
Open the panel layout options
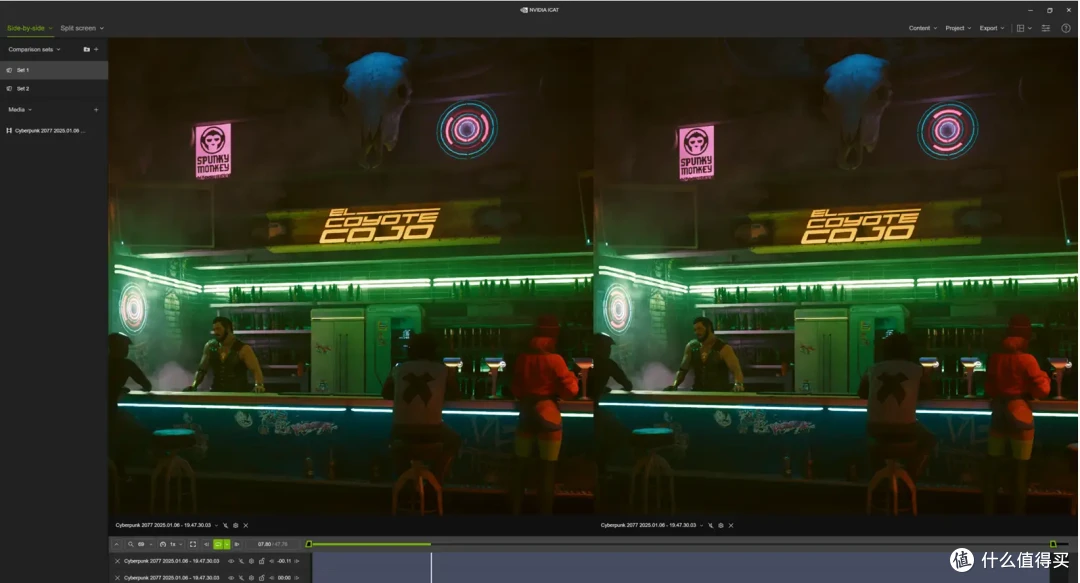pyautogui.click(x=1024, y=28)
